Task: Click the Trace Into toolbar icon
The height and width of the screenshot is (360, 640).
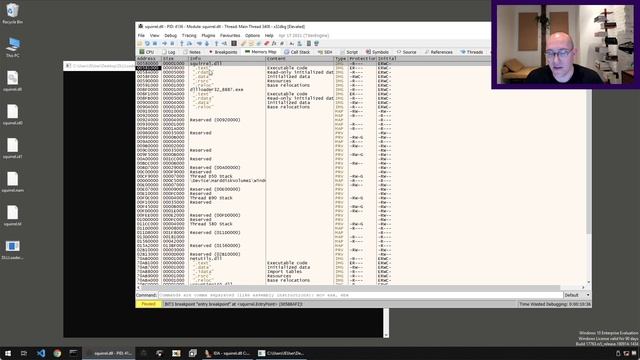Action: pyautogui.click(x=199, y=43)
